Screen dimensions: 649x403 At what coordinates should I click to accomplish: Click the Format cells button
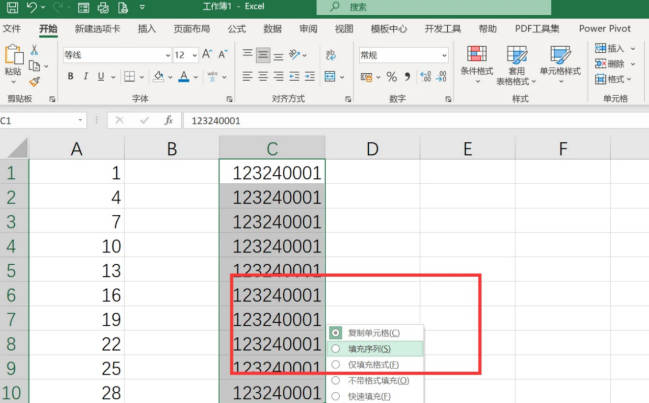(x=613, y=79)
